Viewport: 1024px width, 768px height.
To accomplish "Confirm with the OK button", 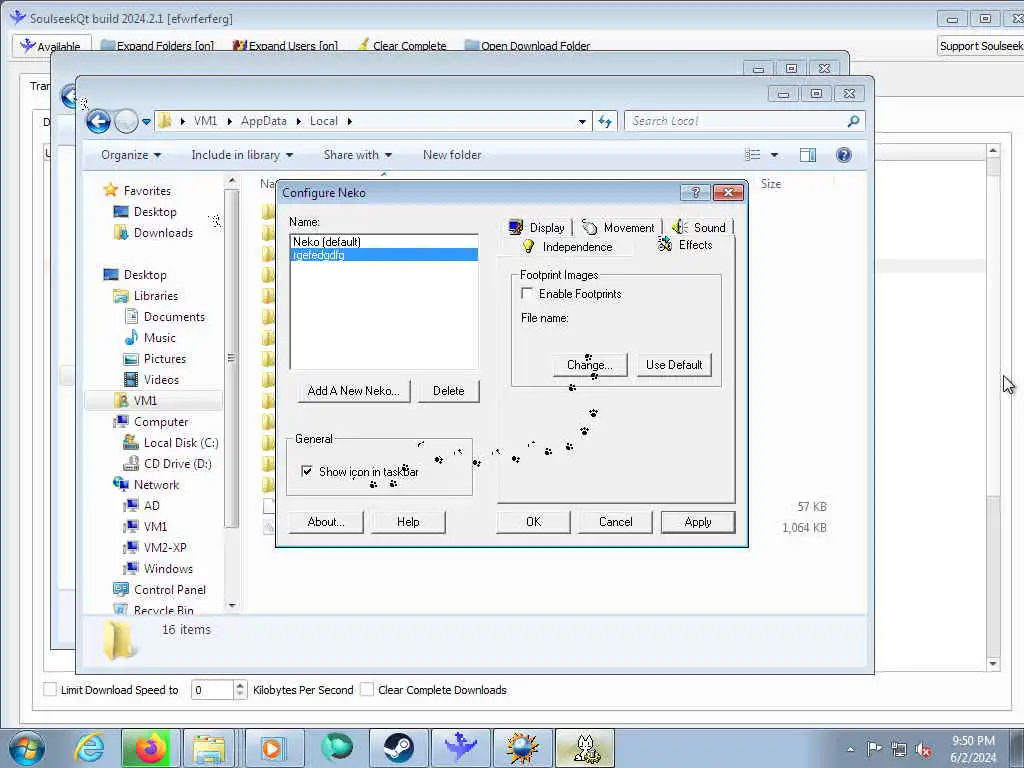I will pos(534,522).
